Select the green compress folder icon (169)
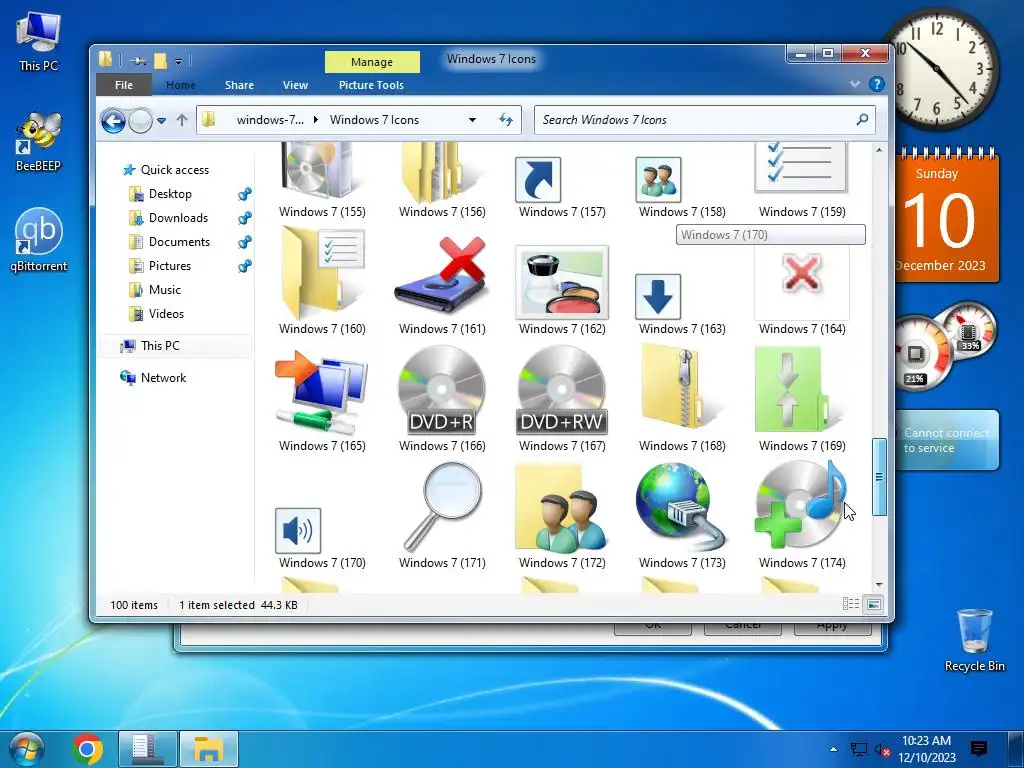This screenshot has height=768, width=1024. pyautogui.click(x=801, y=391)
